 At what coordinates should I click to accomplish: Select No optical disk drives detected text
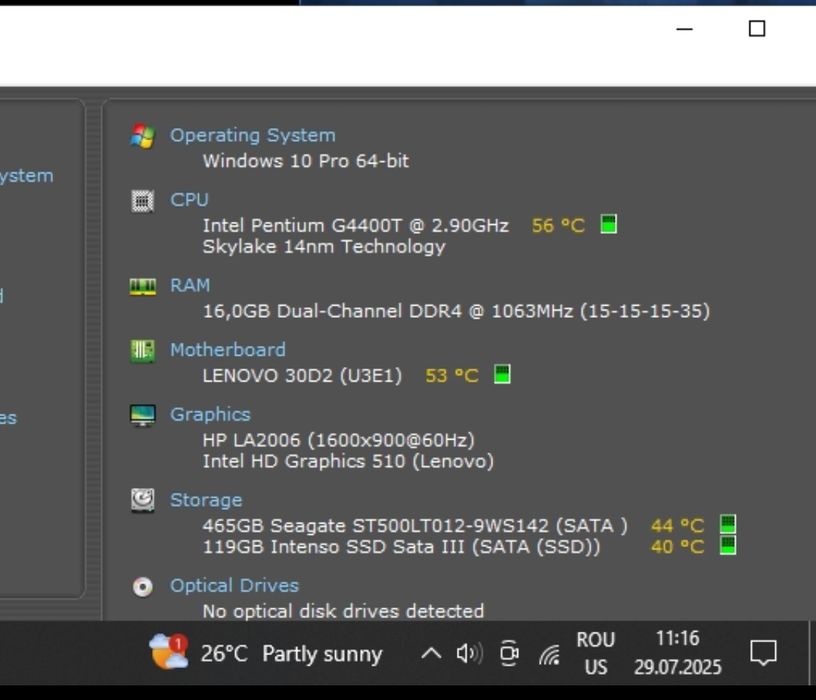tap(343, 611)
